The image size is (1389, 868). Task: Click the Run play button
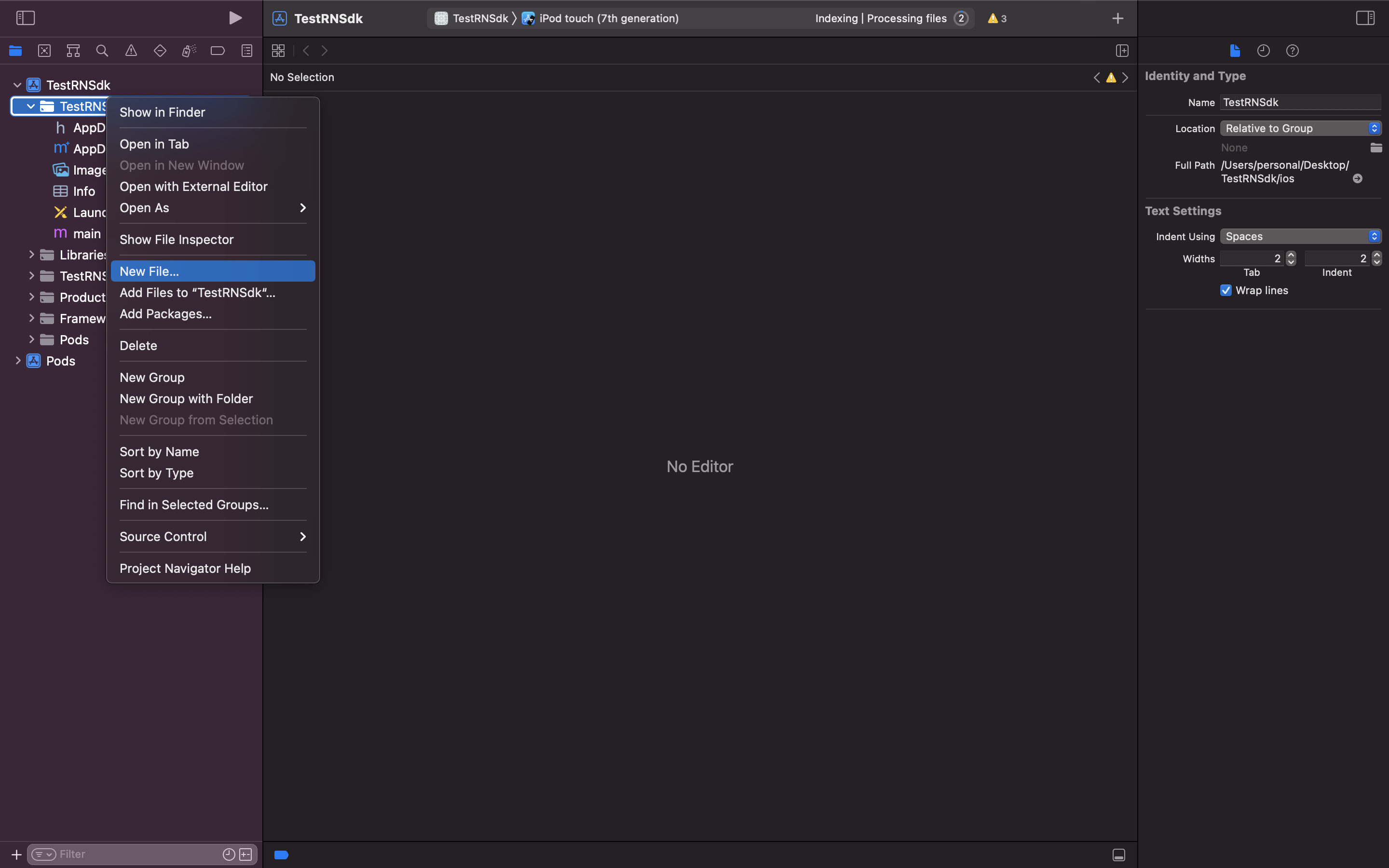(x=235, y=18)
